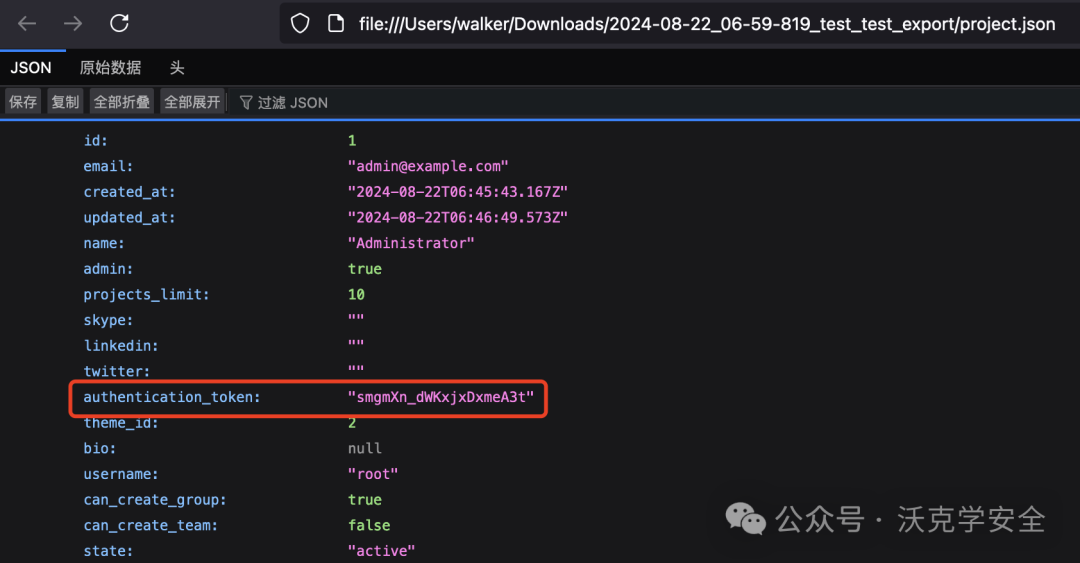This screenshot has height=563, width=1080.
Task: Select the id key
Action: [x=96, y=141]
